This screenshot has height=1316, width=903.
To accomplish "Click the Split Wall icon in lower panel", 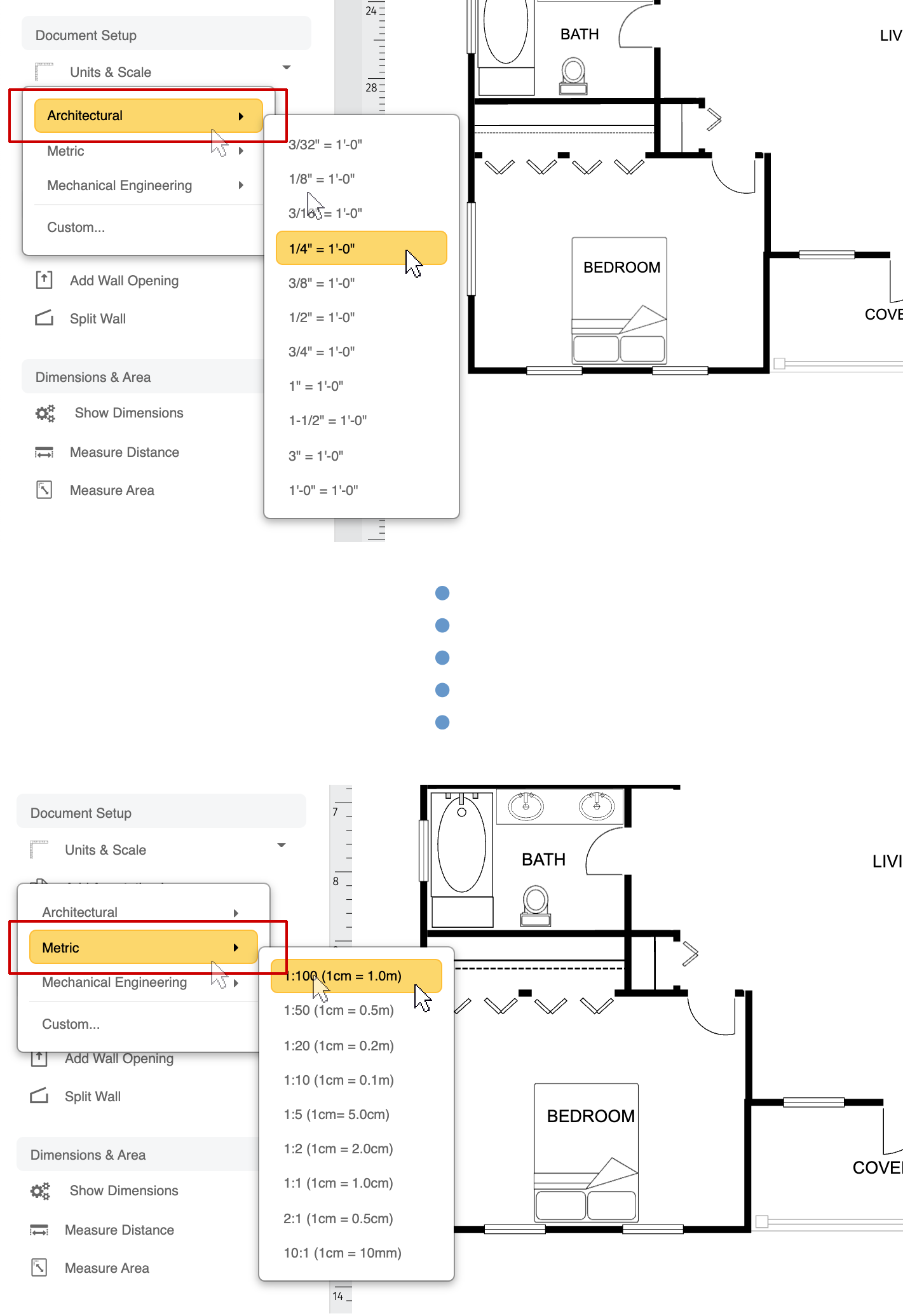I will [x=39, y=1096].
